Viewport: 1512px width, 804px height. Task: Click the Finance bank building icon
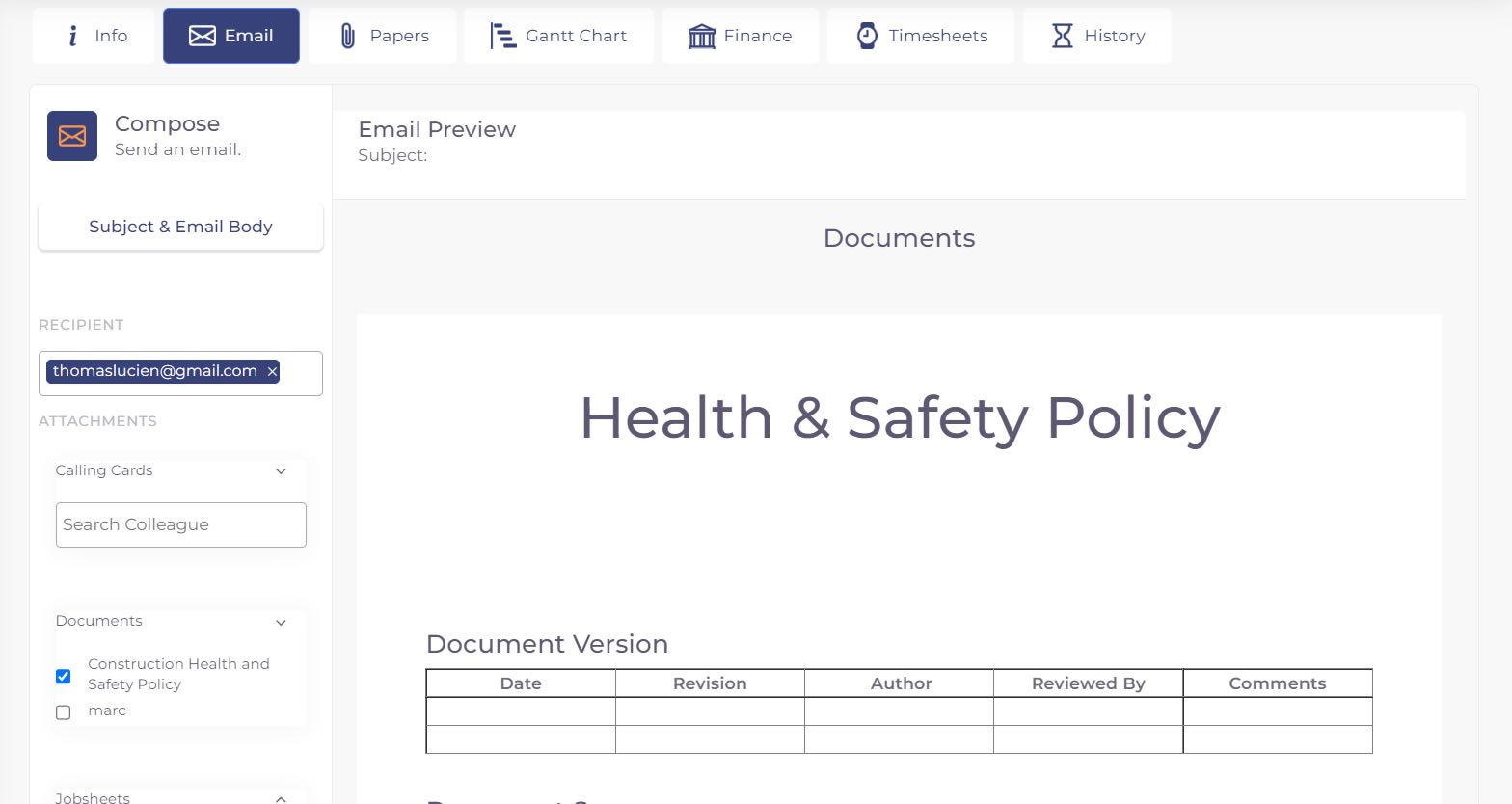pyautogui.click(x=701, y=36)
